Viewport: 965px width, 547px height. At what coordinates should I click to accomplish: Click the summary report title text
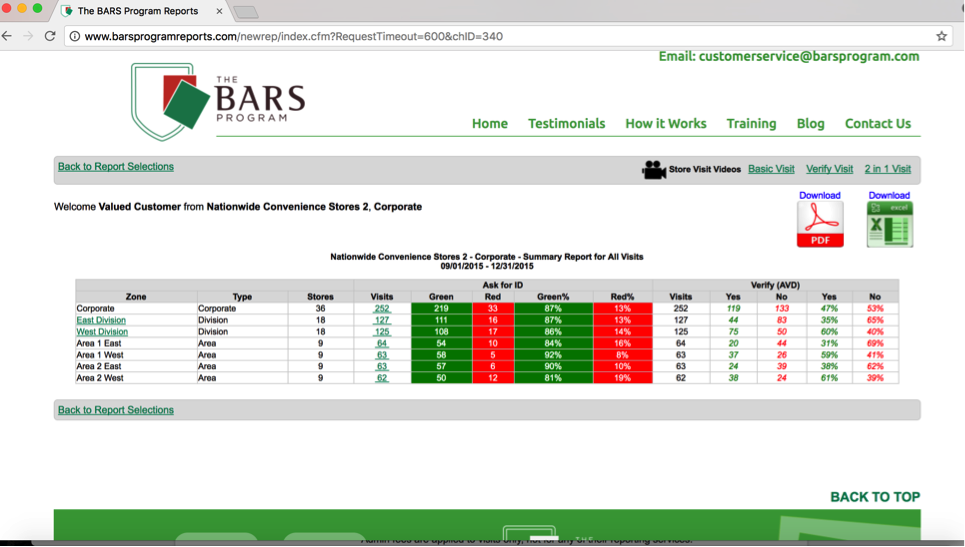pos(487,257)
